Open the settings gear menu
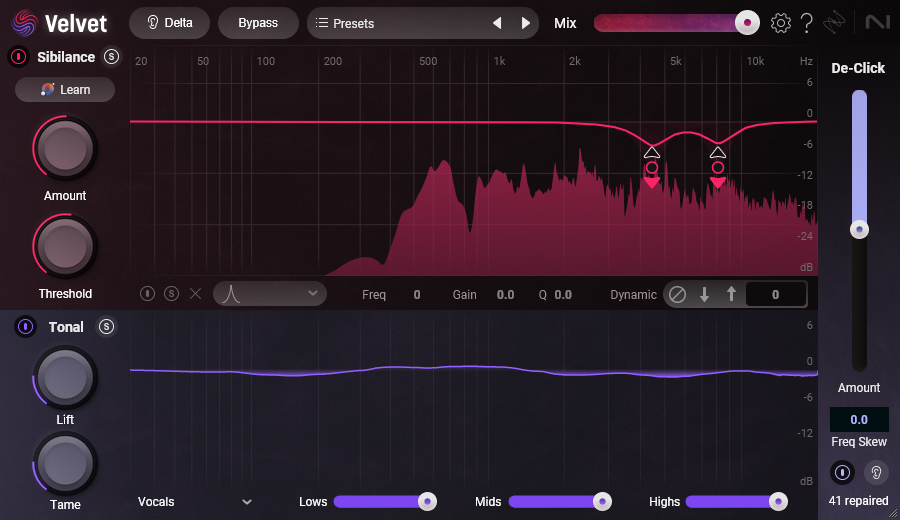Viewport: 900px width, 520px height. [x=781, y=23]
